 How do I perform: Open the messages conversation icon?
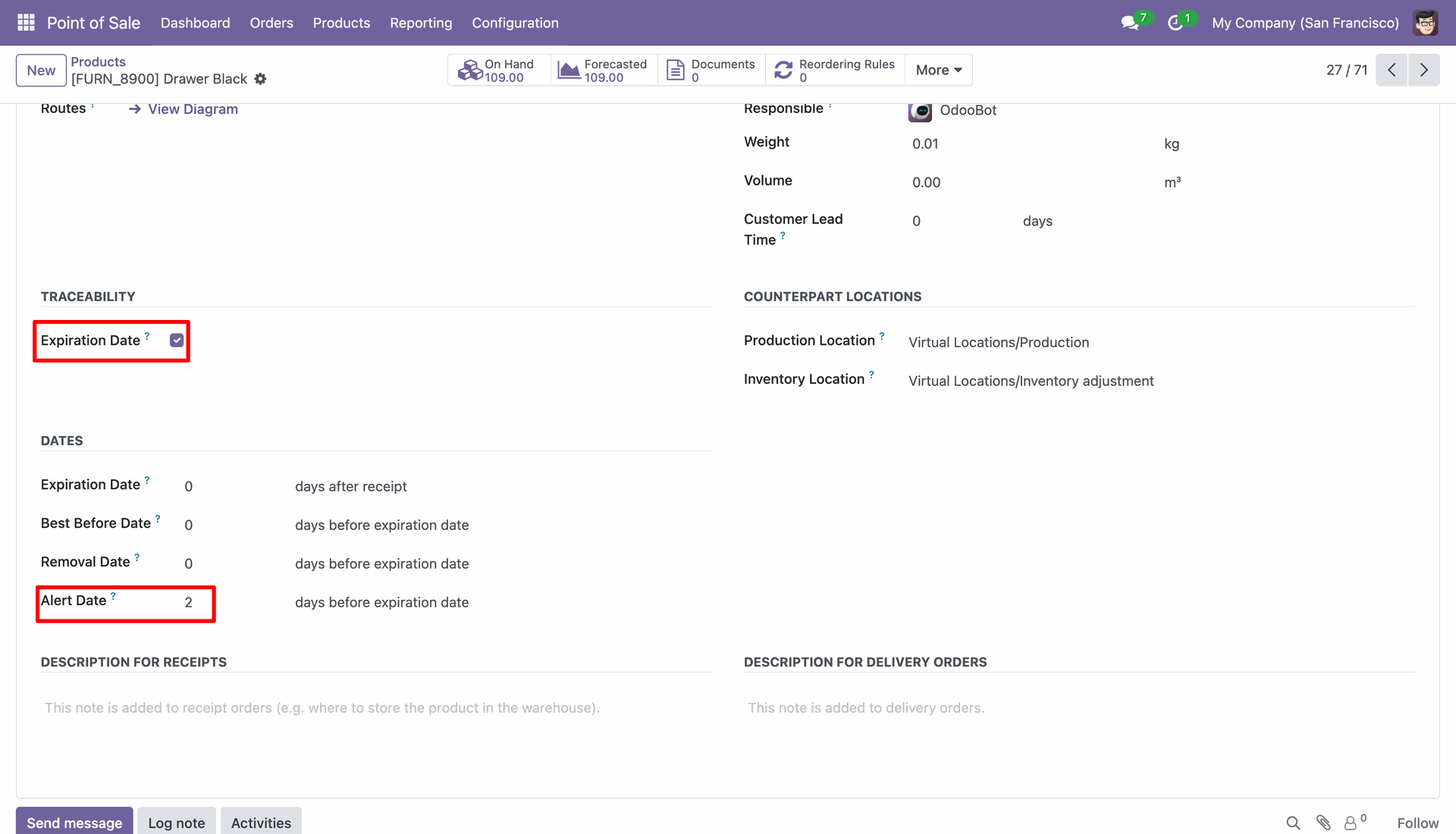pos(1130,23)
